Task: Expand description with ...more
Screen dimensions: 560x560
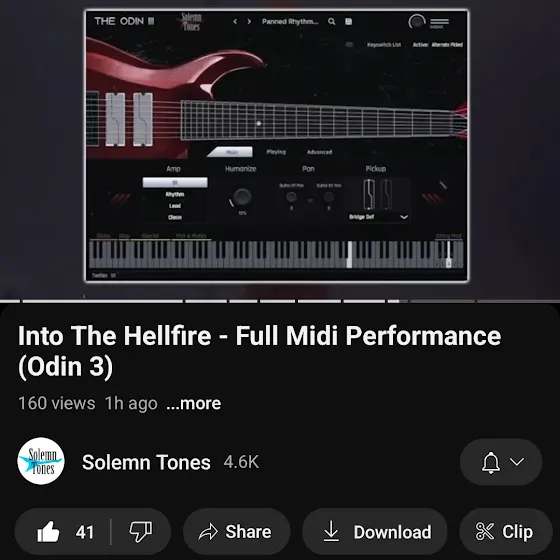Action: pyautogui.click(x=194, y=404)
